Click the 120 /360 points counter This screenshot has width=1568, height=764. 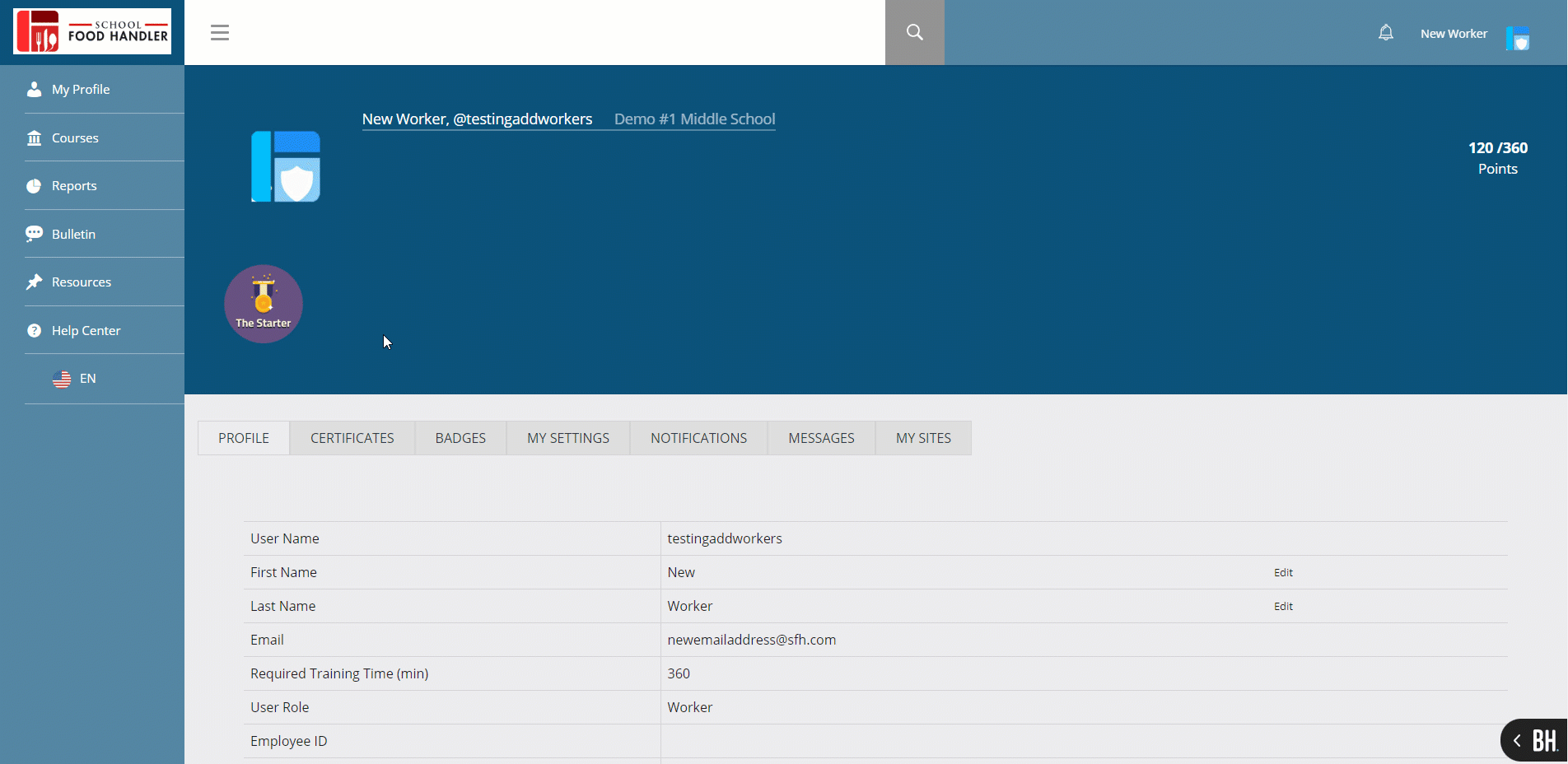[x=1497, y=148]
